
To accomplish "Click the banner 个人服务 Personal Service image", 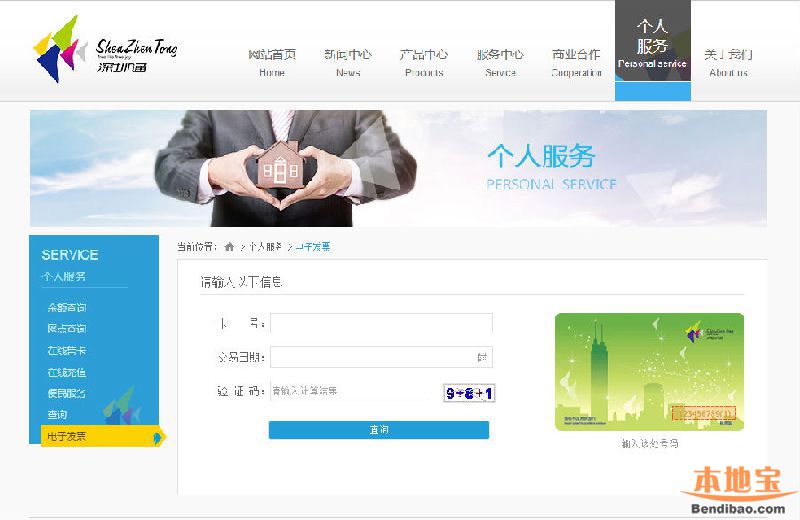I will click(x=398, y=168).
